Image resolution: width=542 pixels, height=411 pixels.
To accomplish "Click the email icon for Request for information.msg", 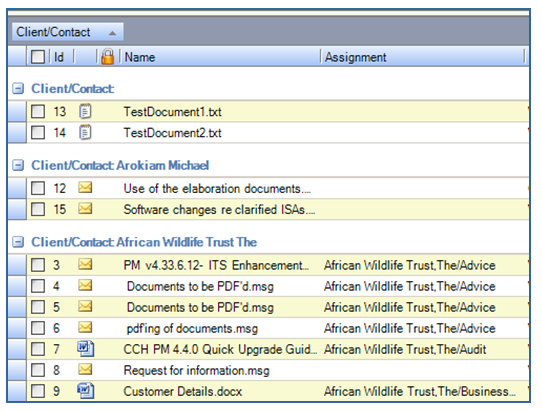I will (x=85, y=370).
